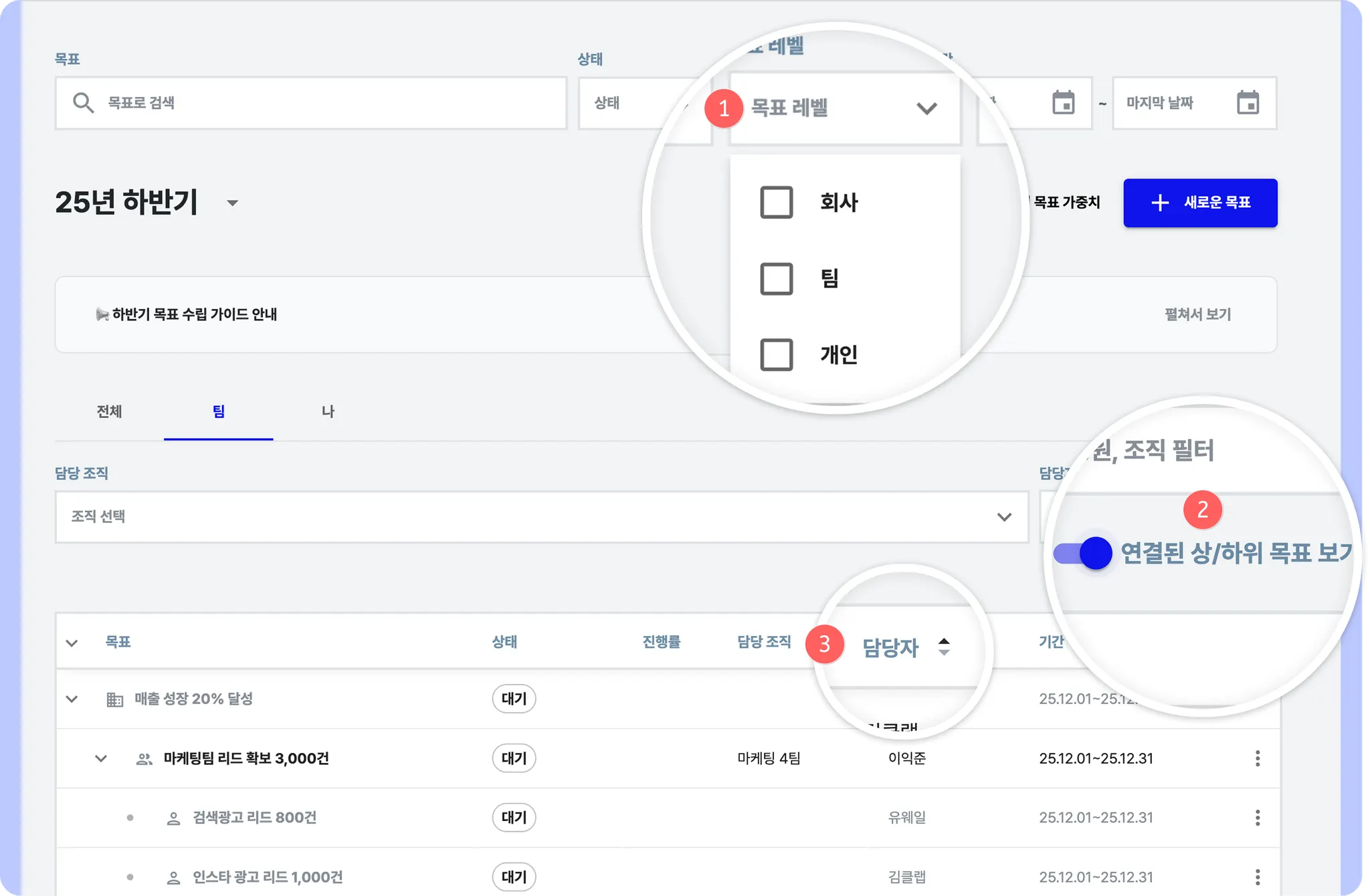Switch to the 나 tab
The width and height of the screenshot is (1370, 896).
pyautogui.click(x=328, y=411)
